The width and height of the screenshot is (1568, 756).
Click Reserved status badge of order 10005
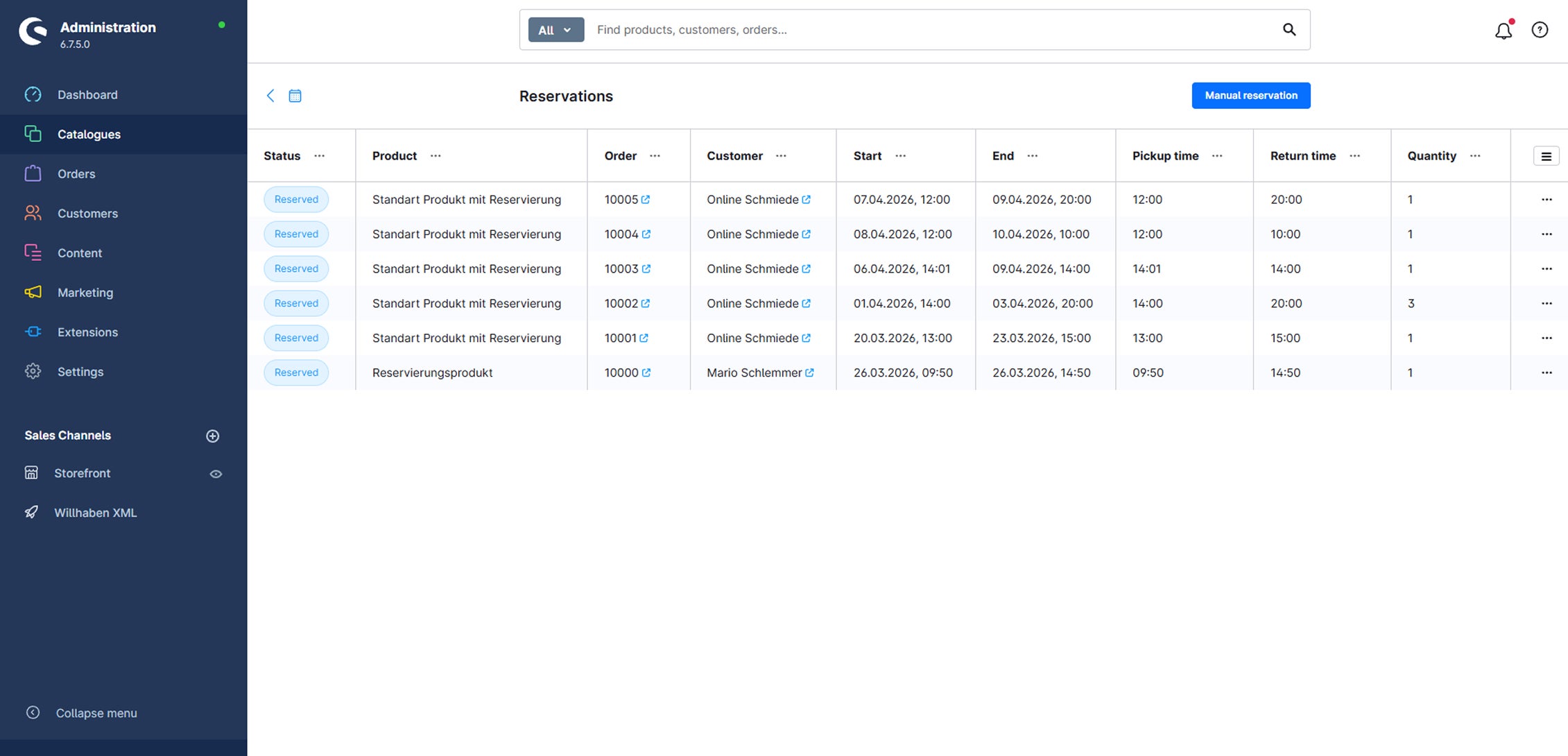296,199
